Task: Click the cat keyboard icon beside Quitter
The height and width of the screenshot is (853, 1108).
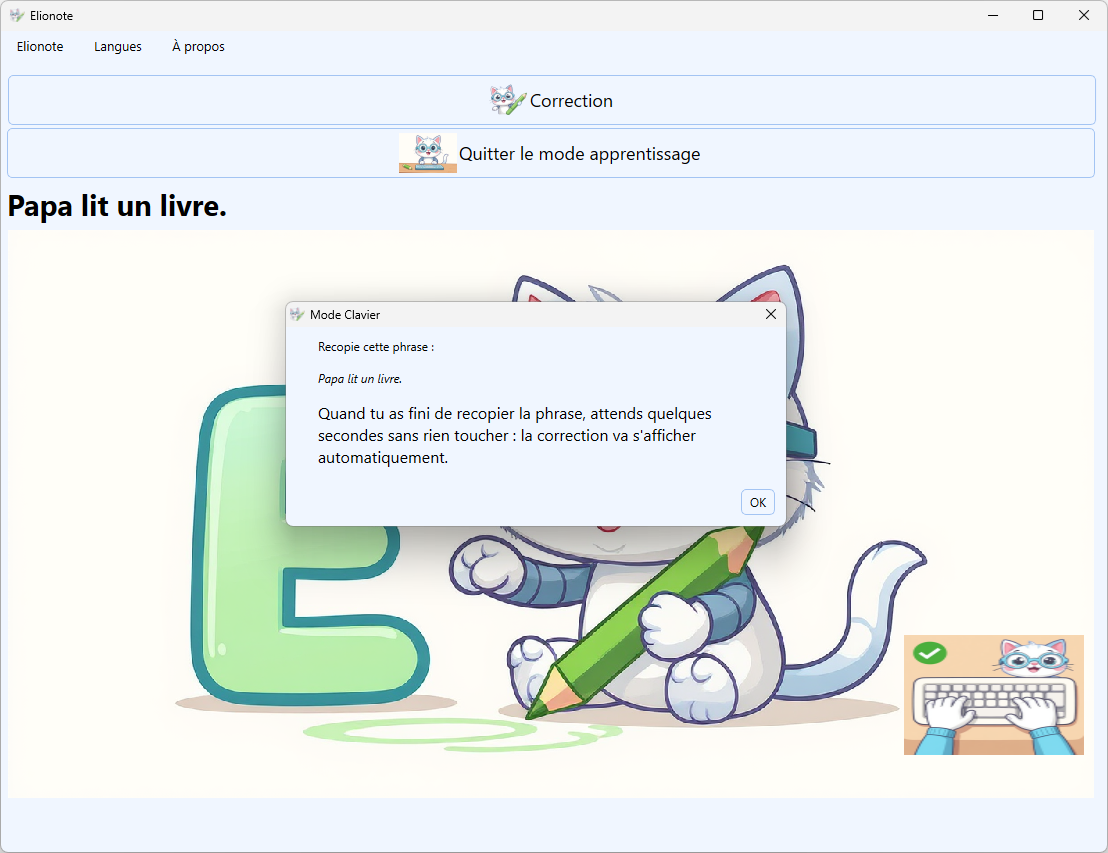Action: pyautogui.click(x=428, y=153)
